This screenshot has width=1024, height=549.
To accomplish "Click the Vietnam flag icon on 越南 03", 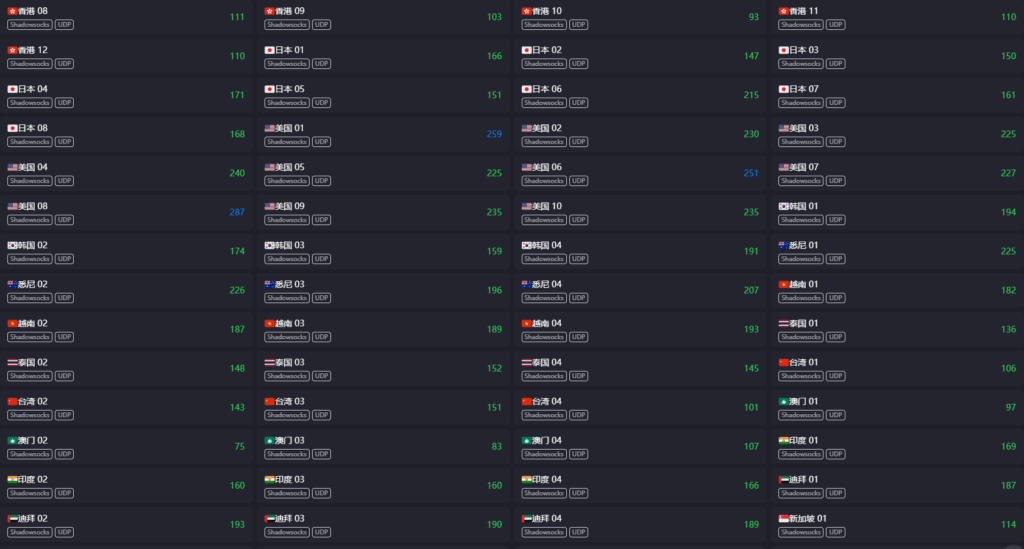I will click(269, 323).
